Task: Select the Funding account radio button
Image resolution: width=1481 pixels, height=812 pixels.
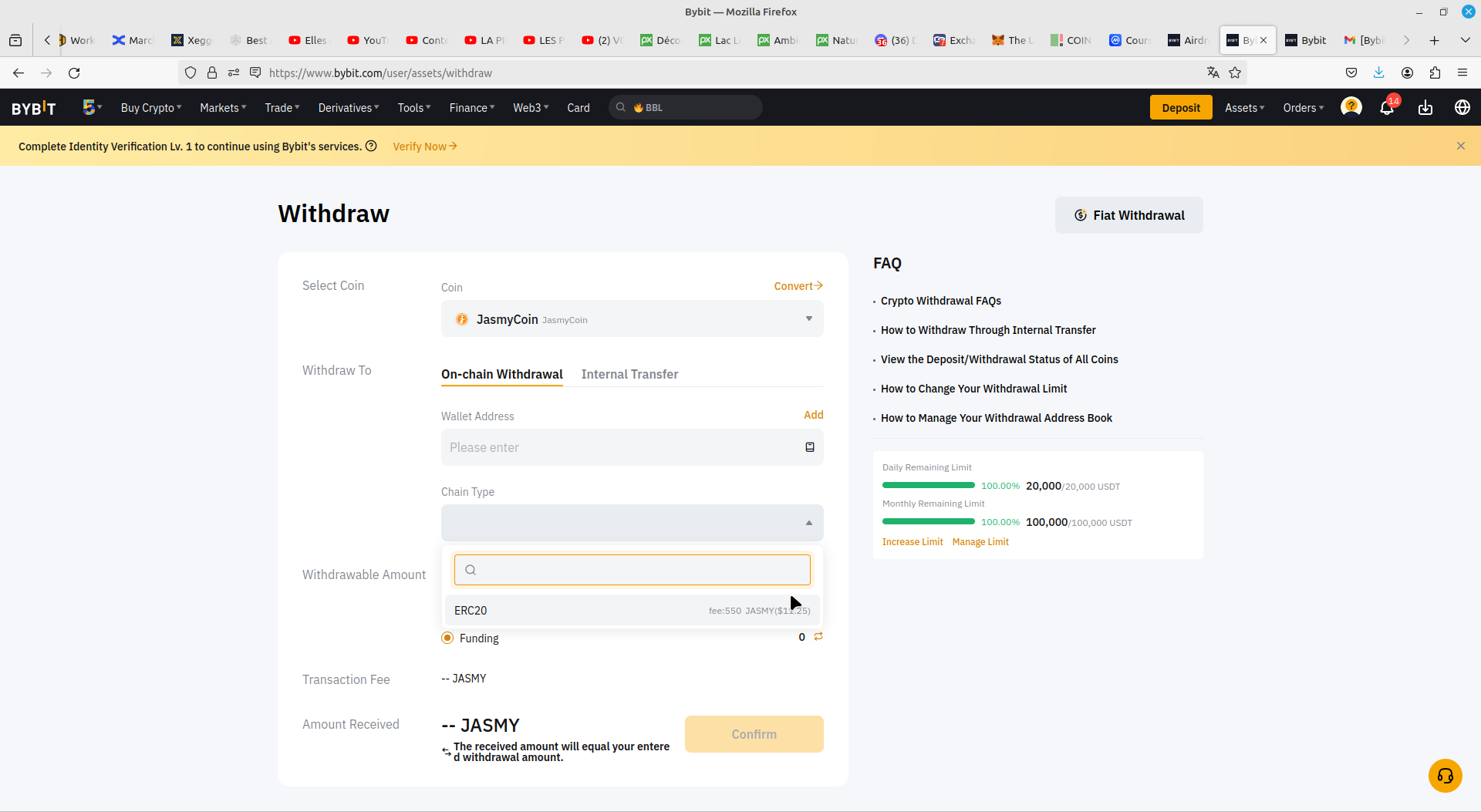Action: tap(447, 638)
